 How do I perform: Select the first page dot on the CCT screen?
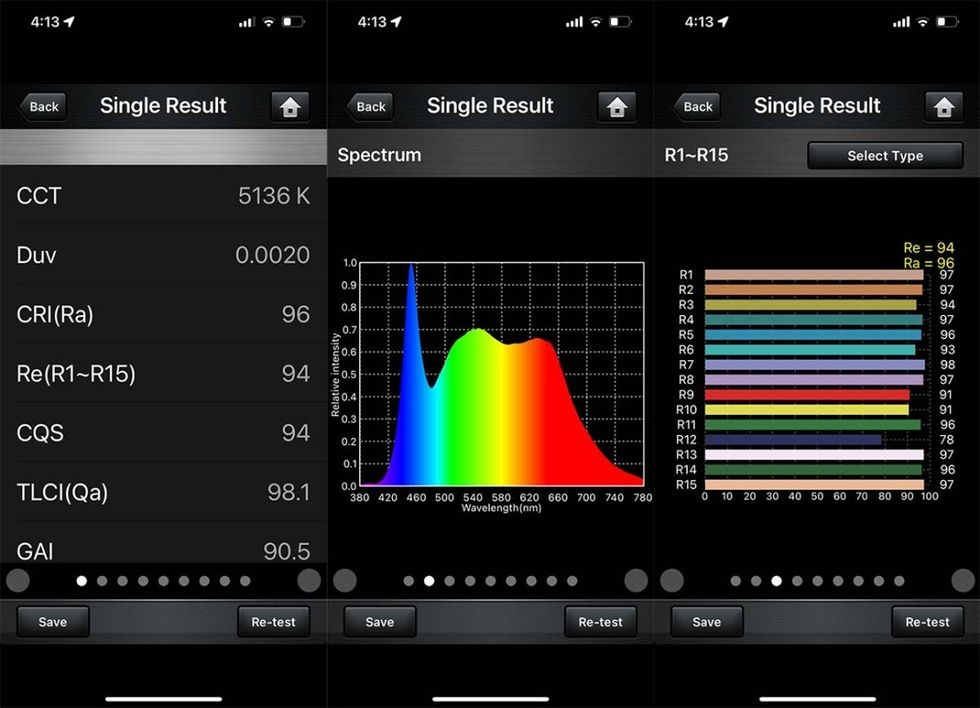(x=81, y=581)
